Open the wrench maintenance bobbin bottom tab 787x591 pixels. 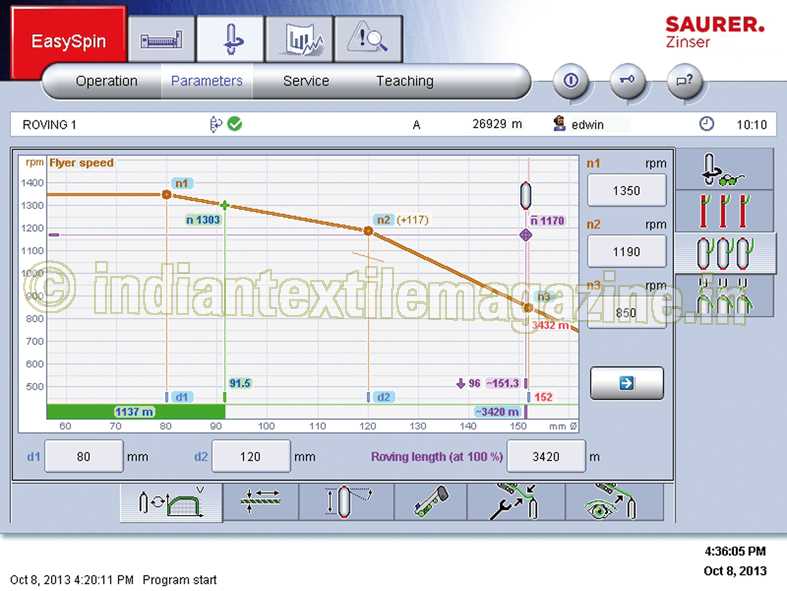516,502
